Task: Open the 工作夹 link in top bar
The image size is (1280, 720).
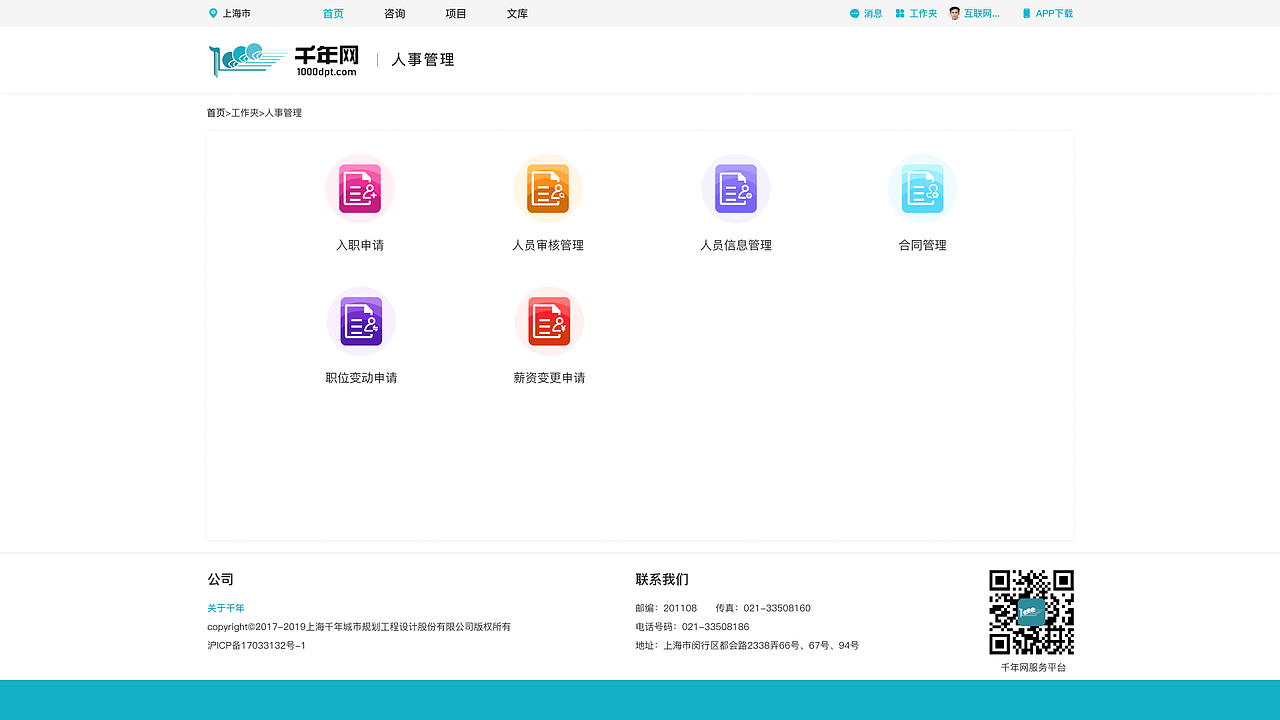Action: (x=923, y=14)
